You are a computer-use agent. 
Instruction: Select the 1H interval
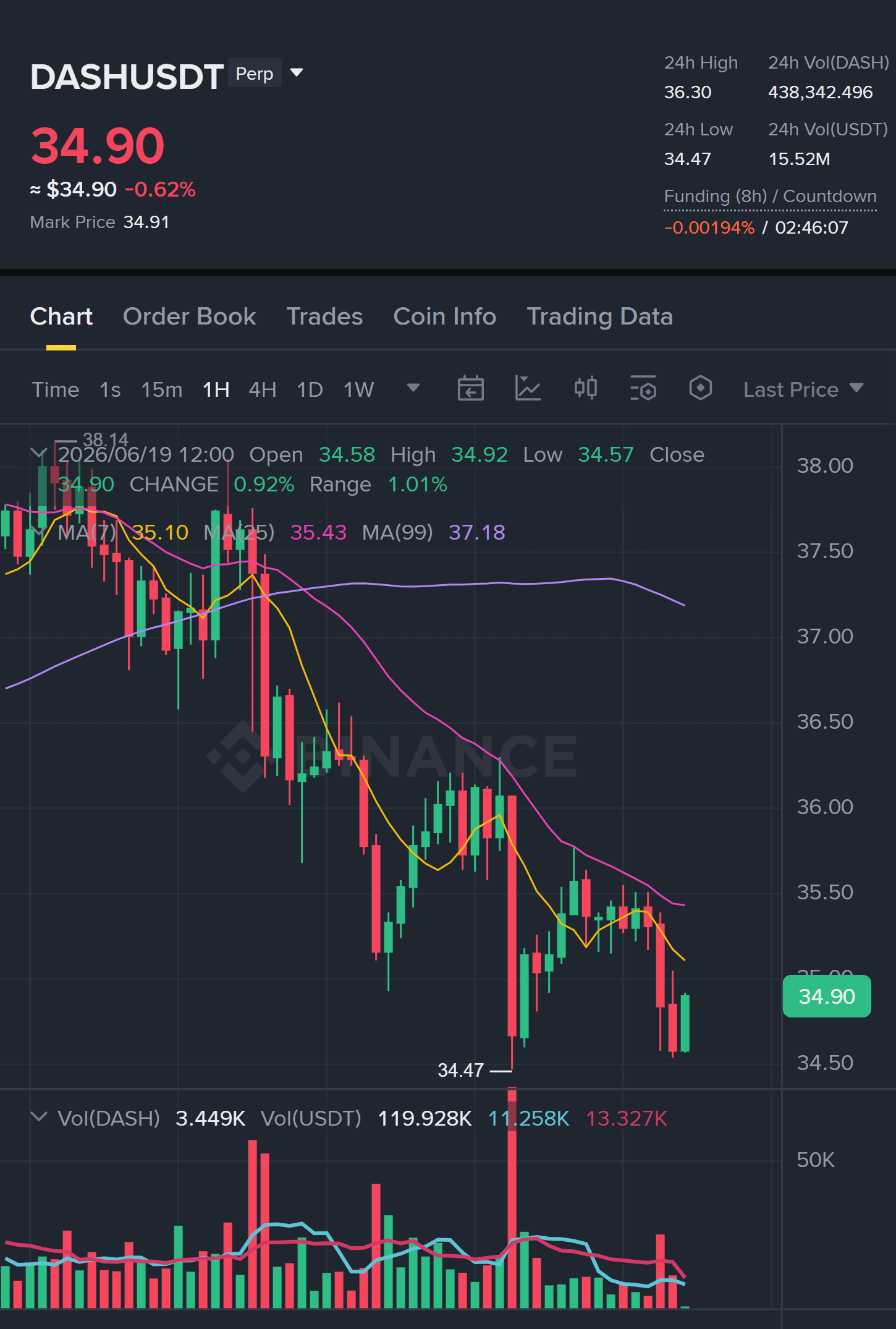pos(216,389)
